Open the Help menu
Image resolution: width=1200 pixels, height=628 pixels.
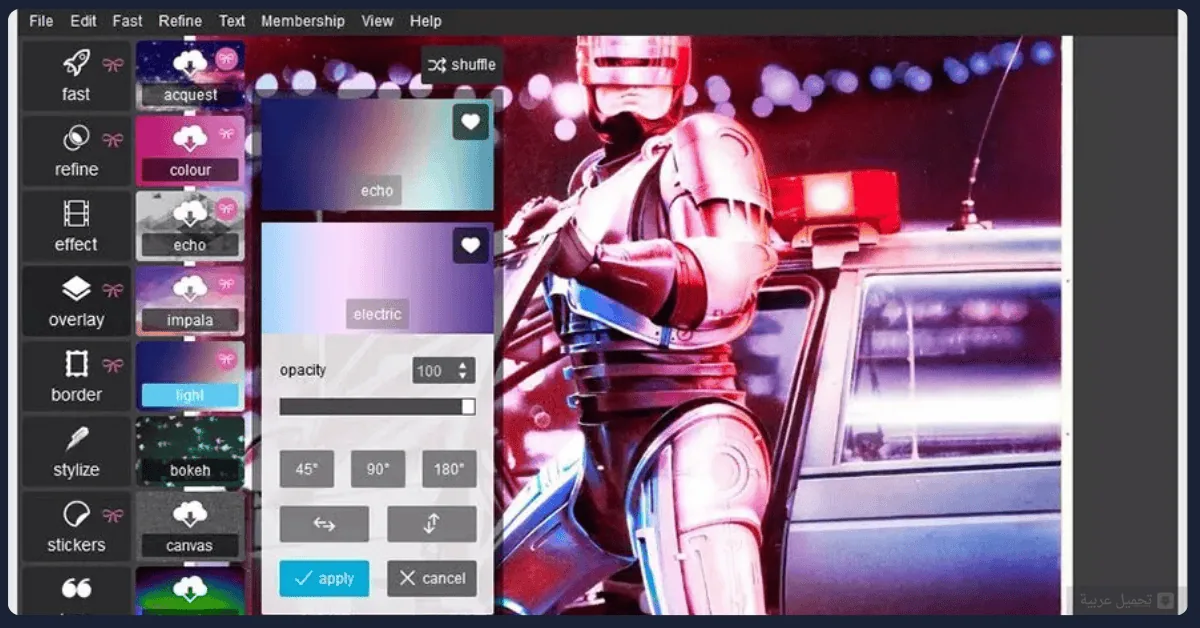tap(426, 21)
